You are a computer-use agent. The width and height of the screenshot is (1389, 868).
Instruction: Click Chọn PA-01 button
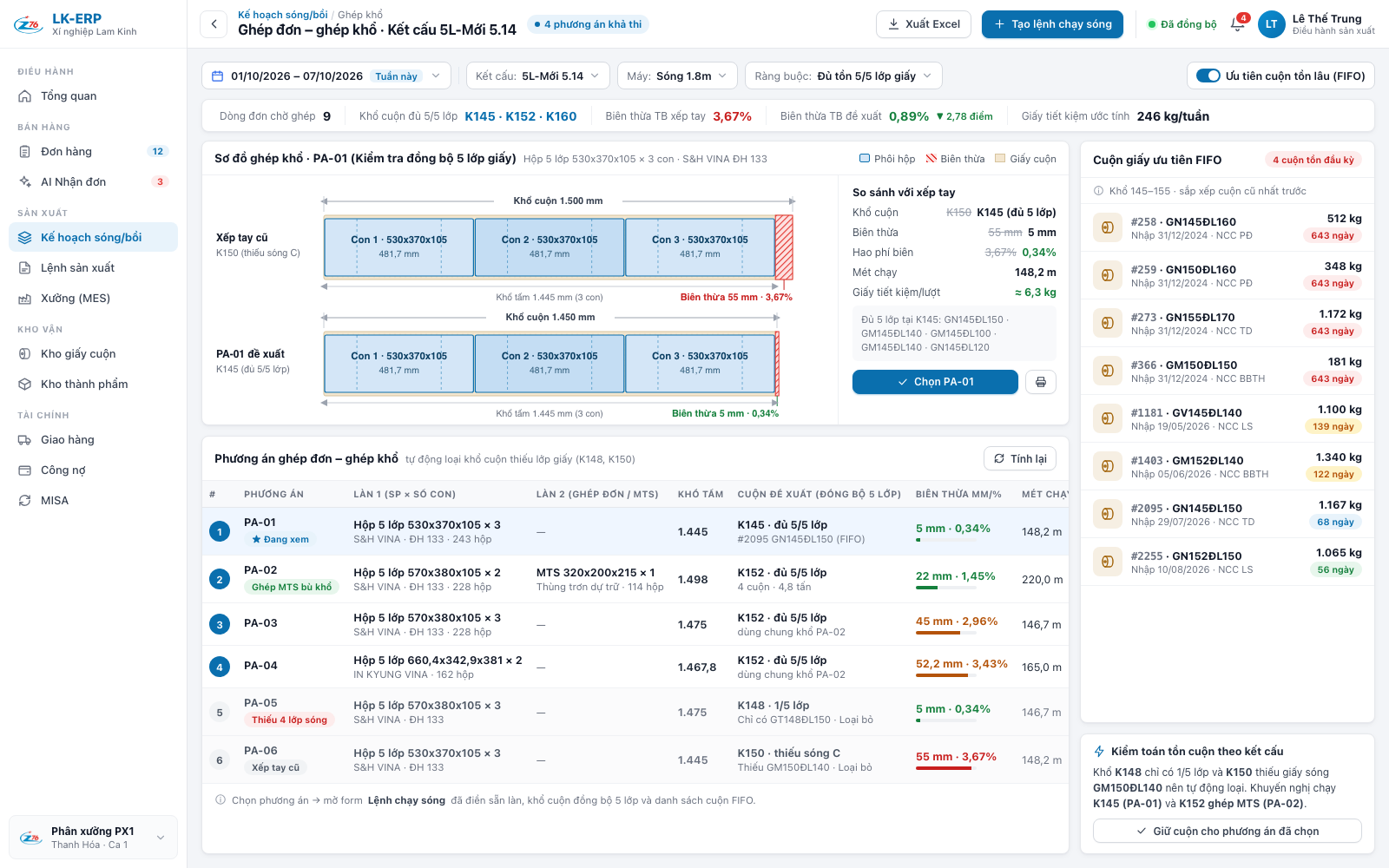(x=935, y=382)
